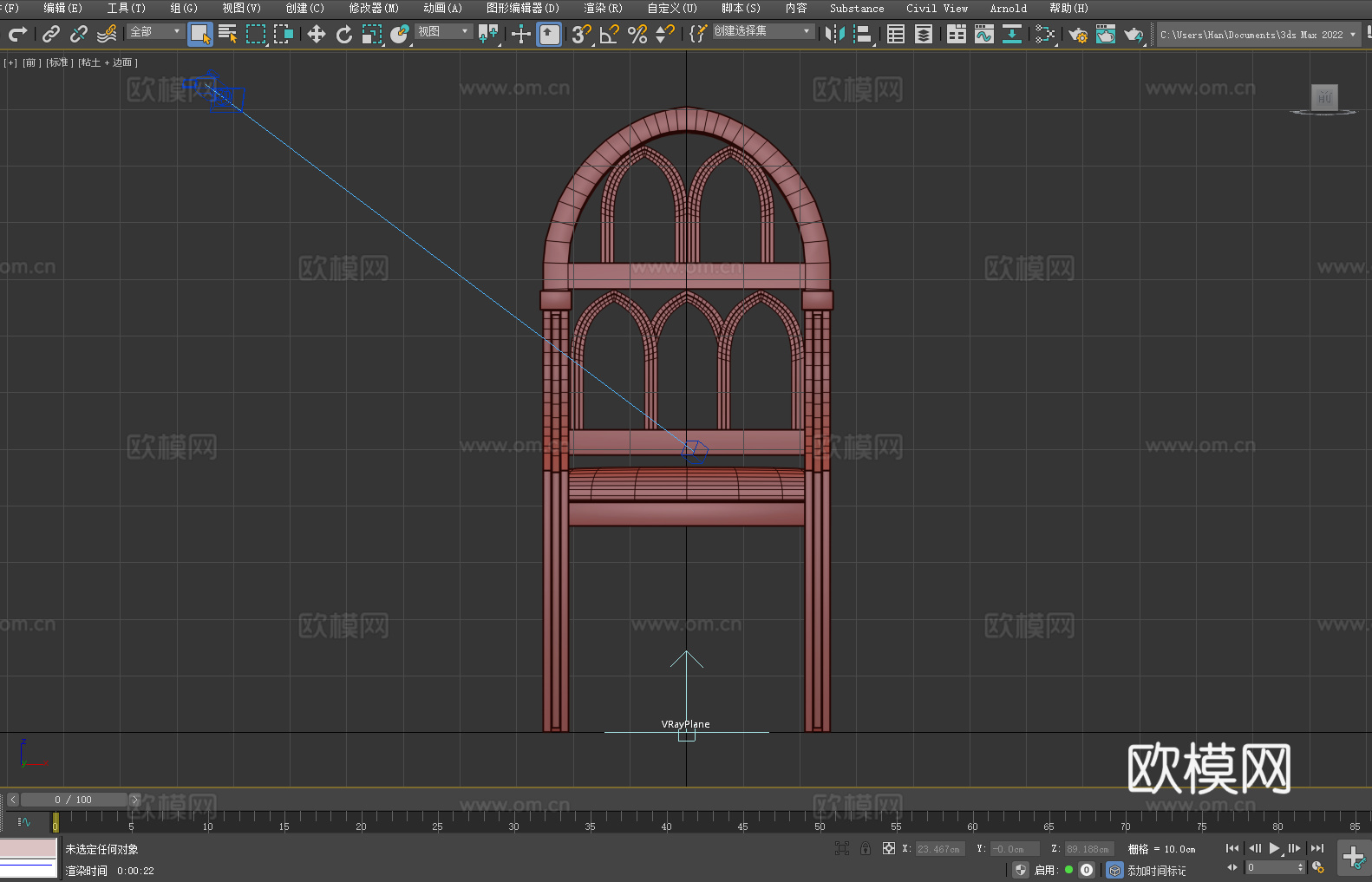The image size is (1372, 882).
Task: Click Select and Manipulate crosshair icon
Action: pyautogui.click(x=521, y=34)
